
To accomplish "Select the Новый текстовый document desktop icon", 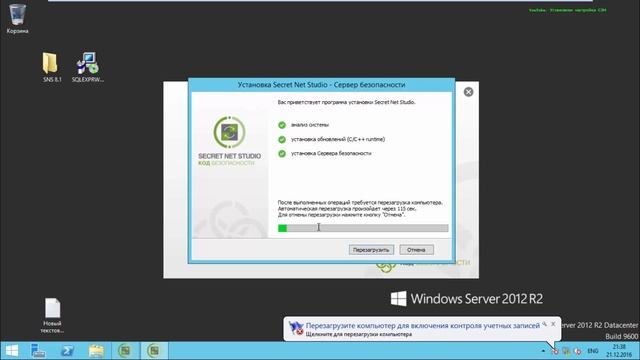I will tap(52, 315).
